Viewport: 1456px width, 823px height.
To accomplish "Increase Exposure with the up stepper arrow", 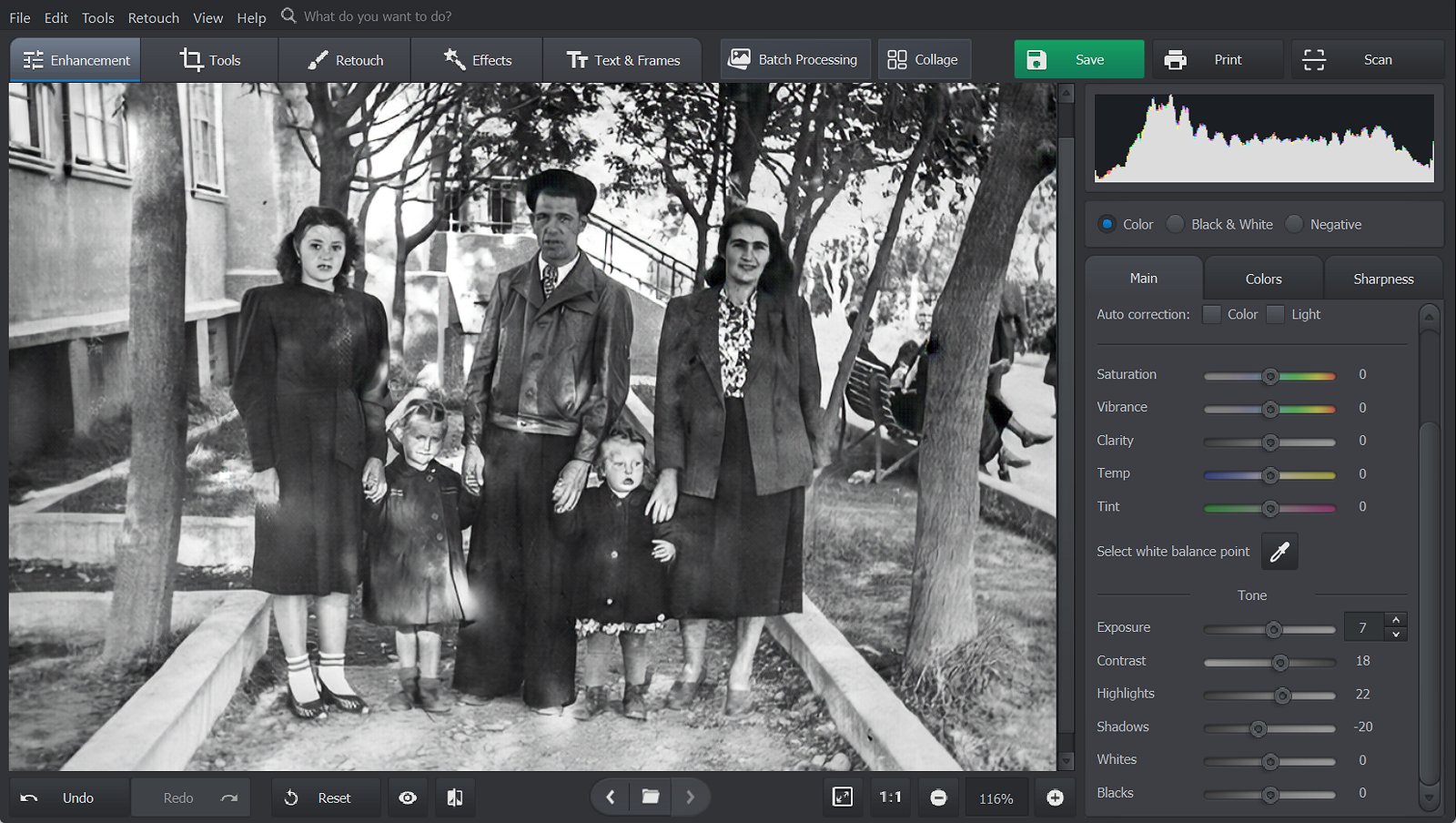I will coord(1396,620).
